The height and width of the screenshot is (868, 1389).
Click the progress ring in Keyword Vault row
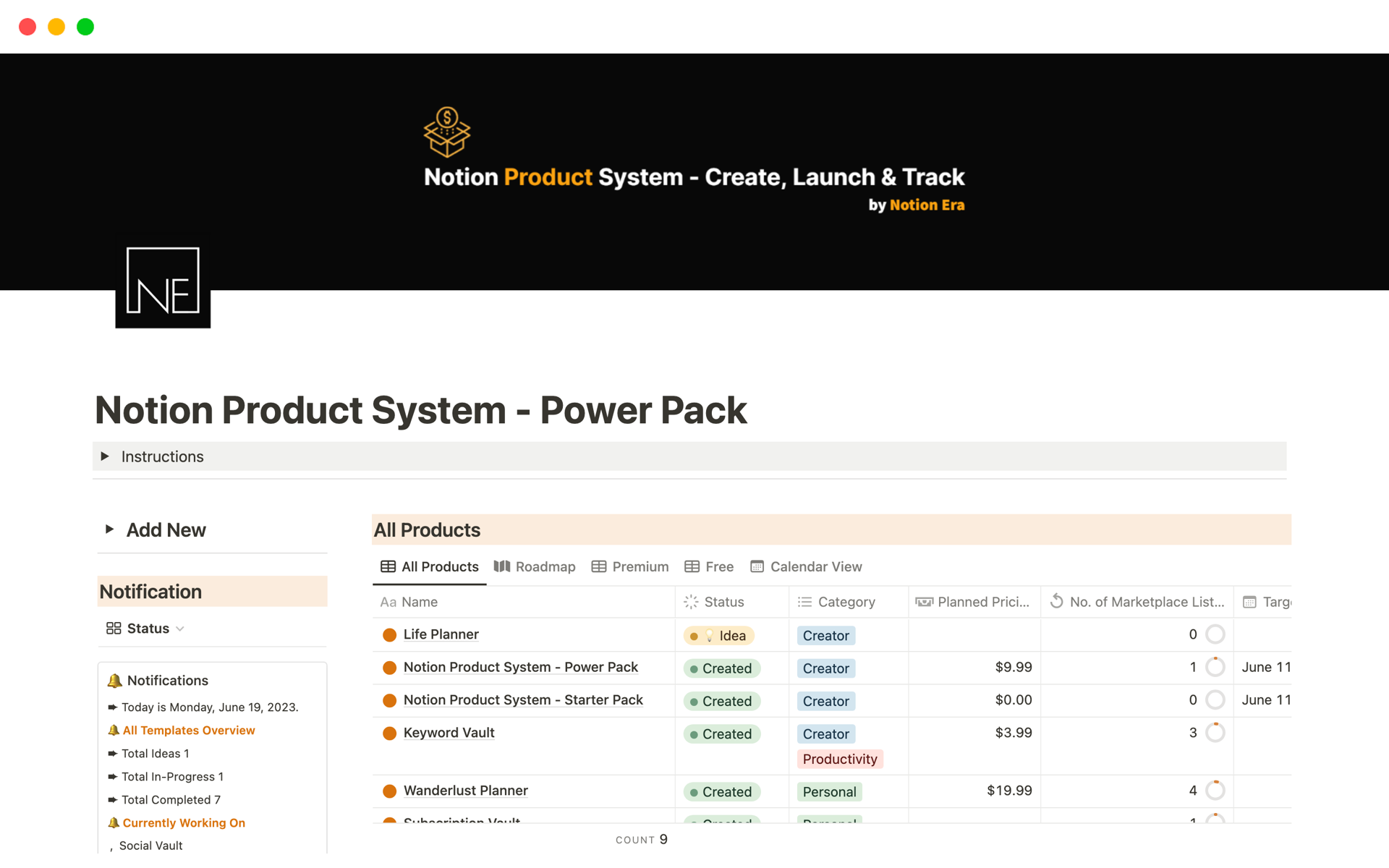1215,733
